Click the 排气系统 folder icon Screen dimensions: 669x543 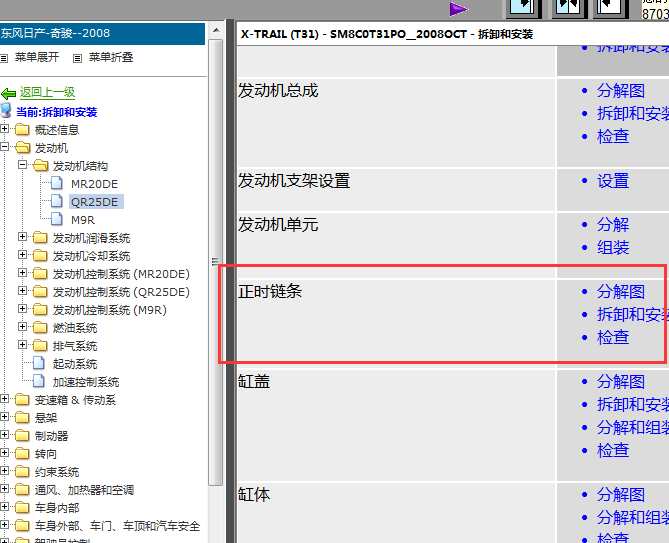[40, 346]
